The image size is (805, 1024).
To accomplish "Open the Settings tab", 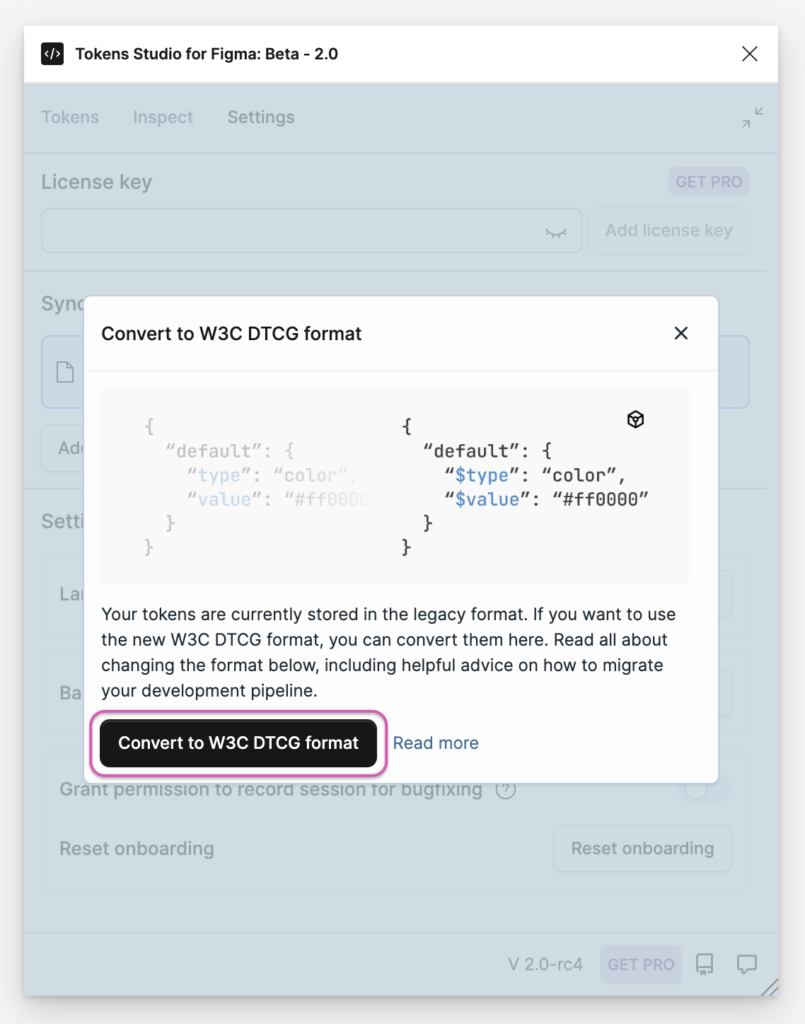I will (261, 117).
